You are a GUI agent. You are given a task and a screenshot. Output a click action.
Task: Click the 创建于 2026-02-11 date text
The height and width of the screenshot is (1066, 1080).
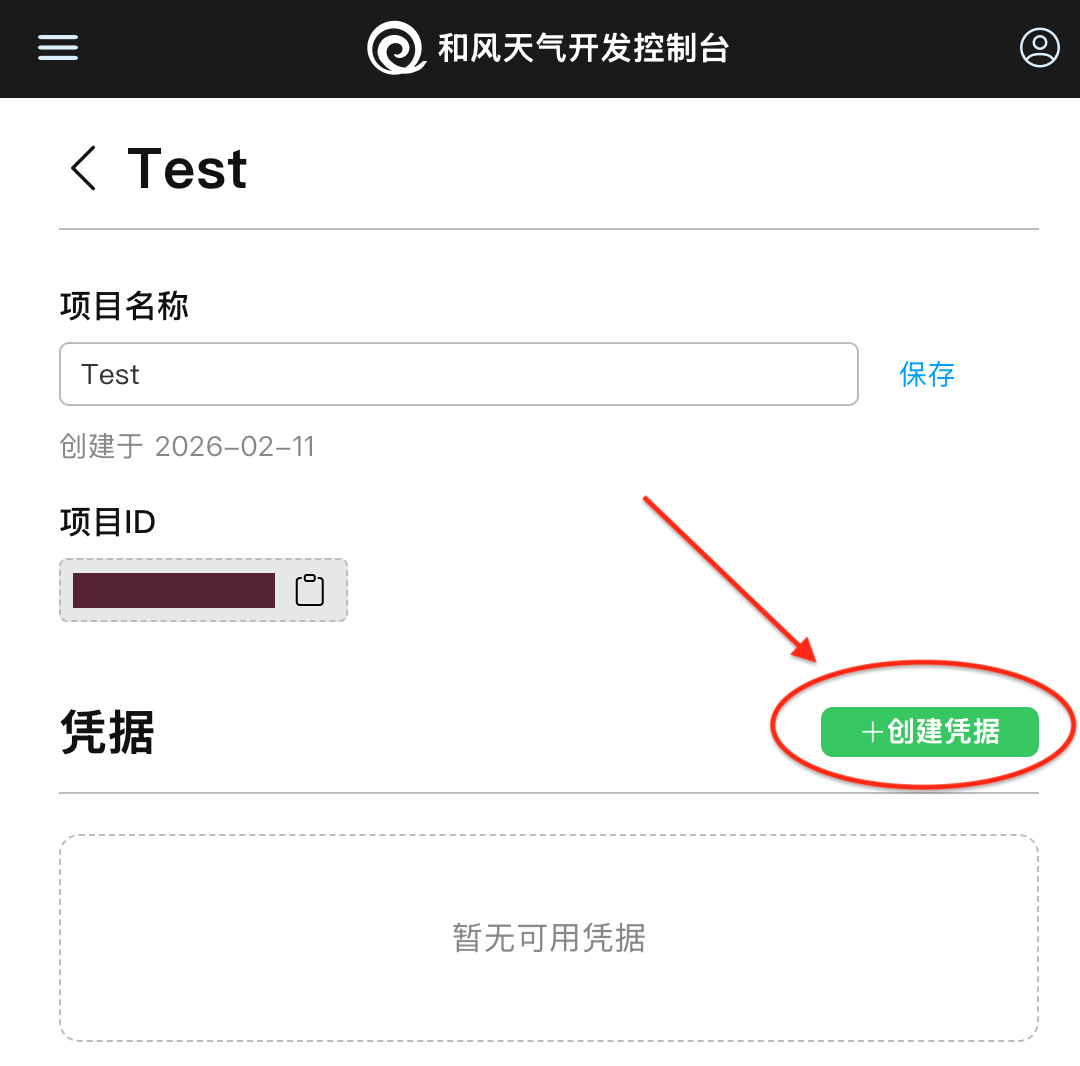187,446
